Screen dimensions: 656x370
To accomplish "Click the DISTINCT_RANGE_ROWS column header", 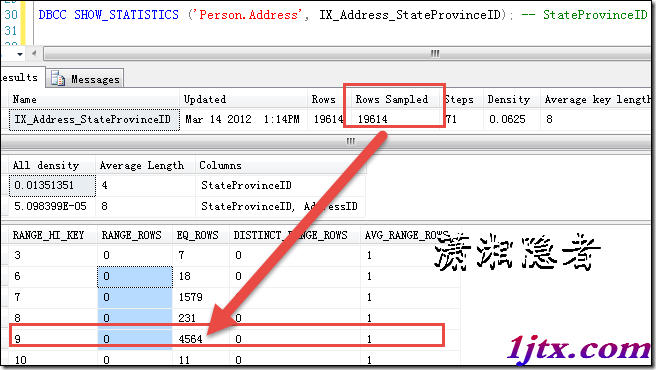I will [x=295, y=235].
